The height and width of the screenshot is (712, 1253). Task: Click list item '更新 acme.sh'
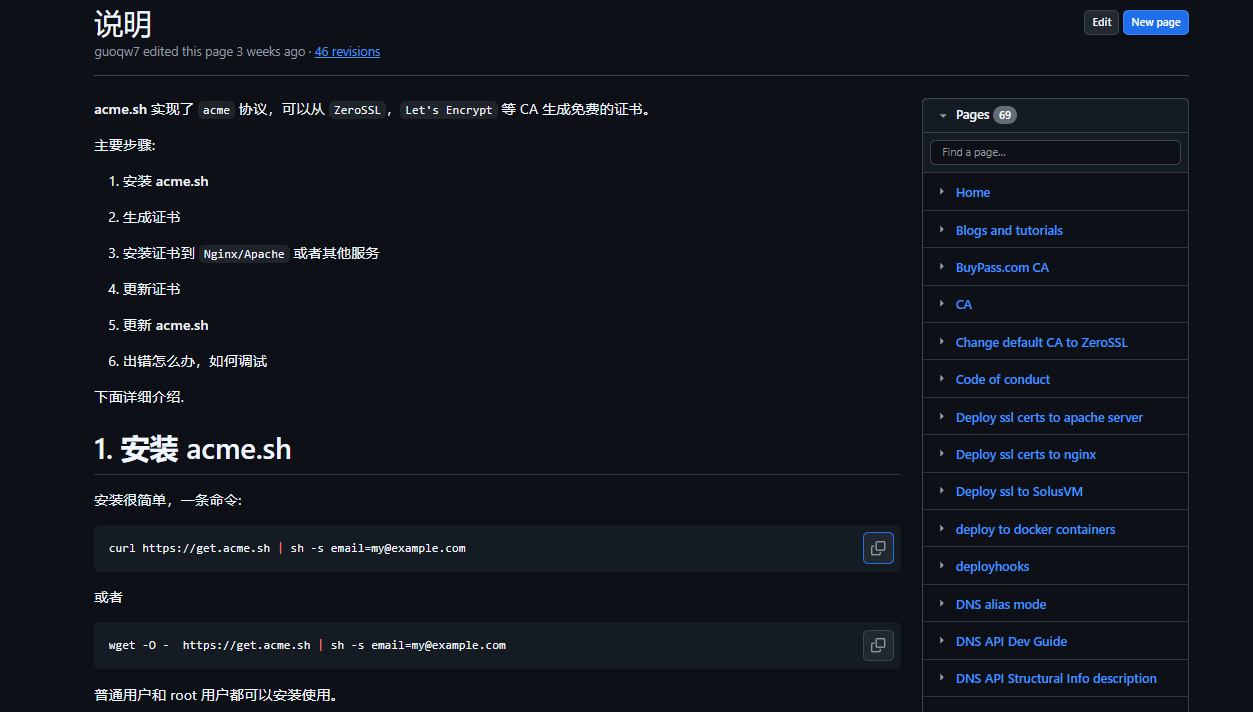(166, 325)
